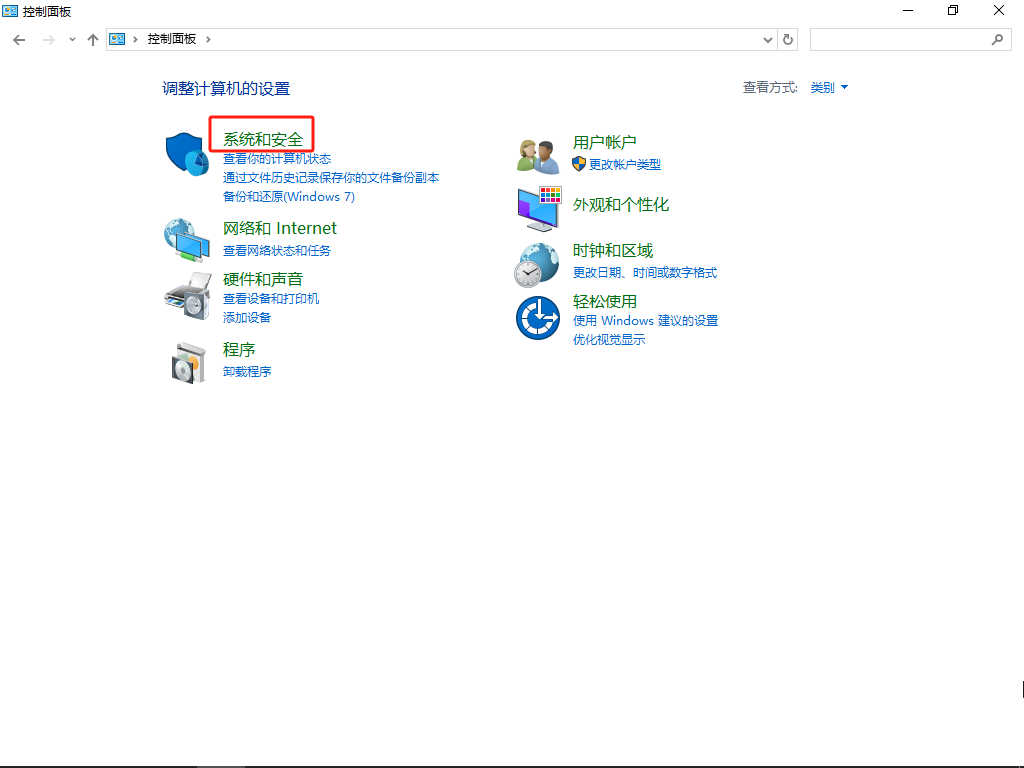
Task: Click the Clock and Region globe icon
Action: [x=537, y=263]
